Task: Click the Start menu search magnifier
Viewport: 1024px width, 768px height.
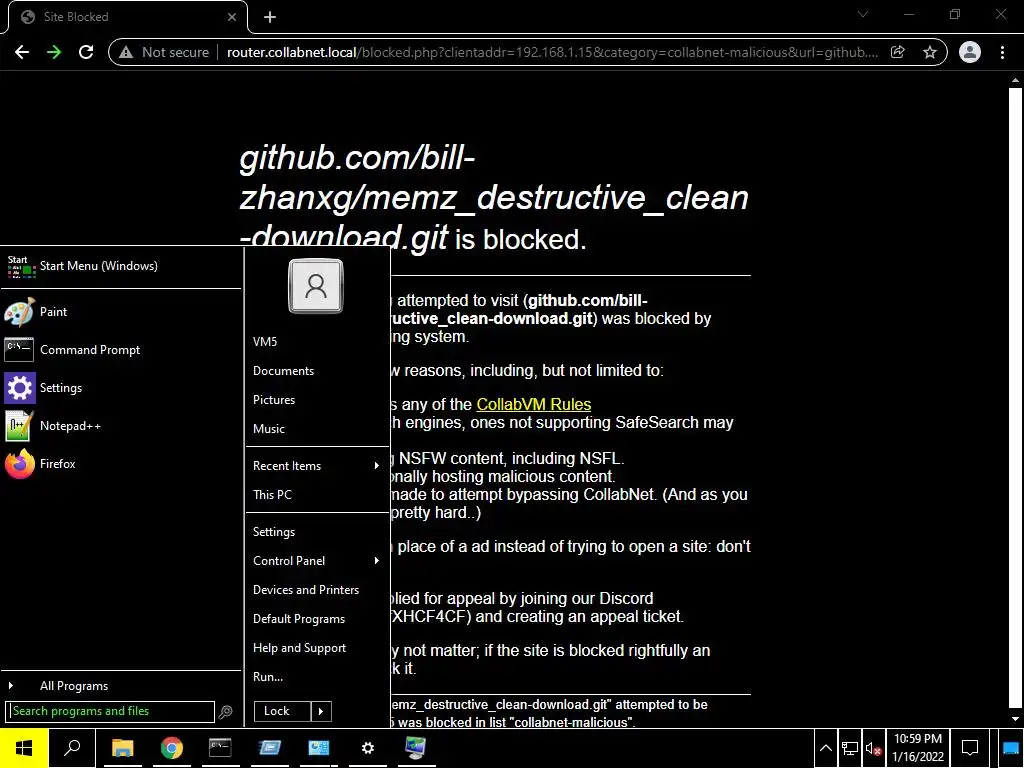Action: pyautogui.click(x=225, y=712)
